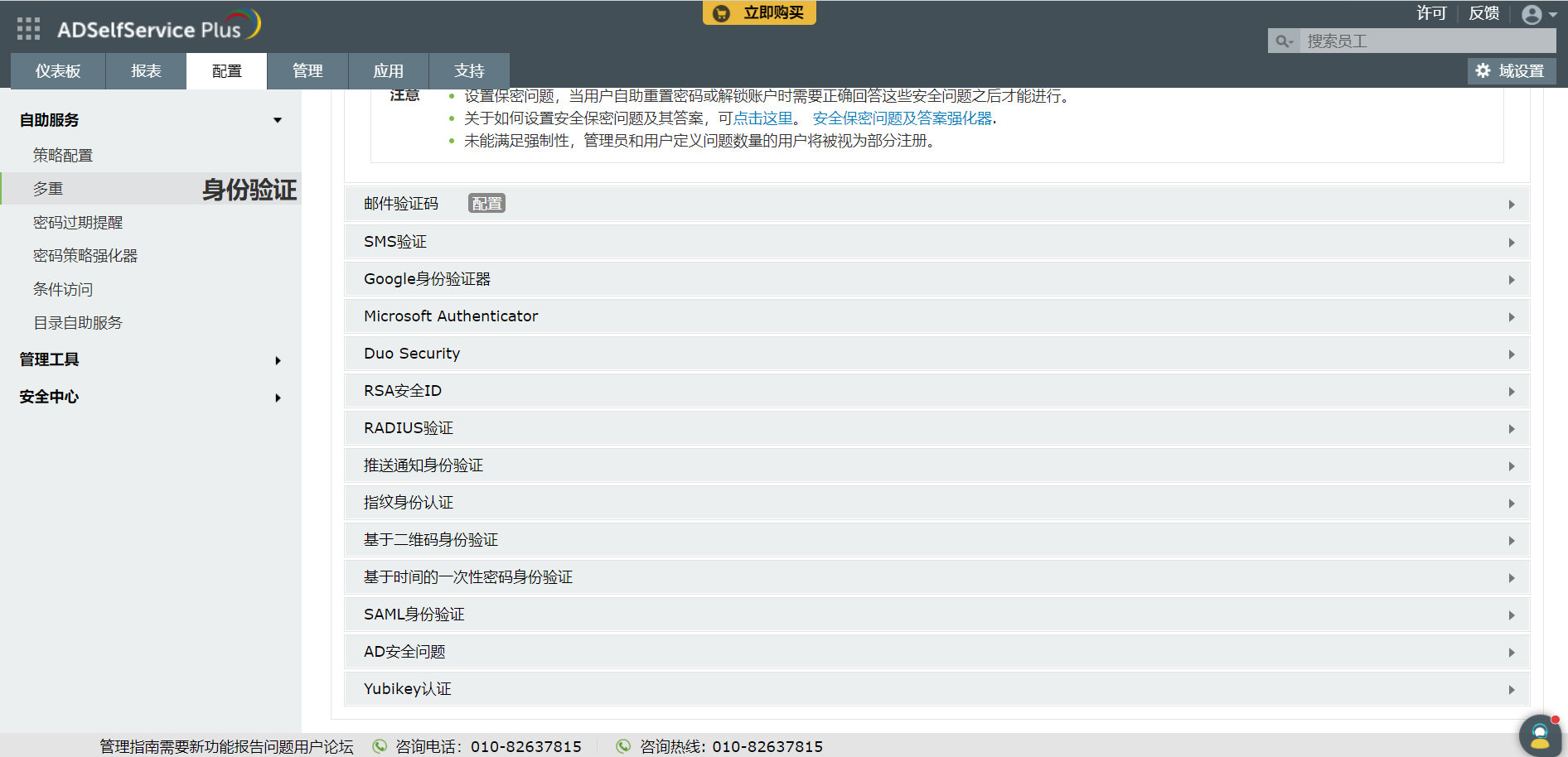Click the 配置 badge next to 邮件验证码
Viewport: 1568px width, 757px height.
pos(486,204)
